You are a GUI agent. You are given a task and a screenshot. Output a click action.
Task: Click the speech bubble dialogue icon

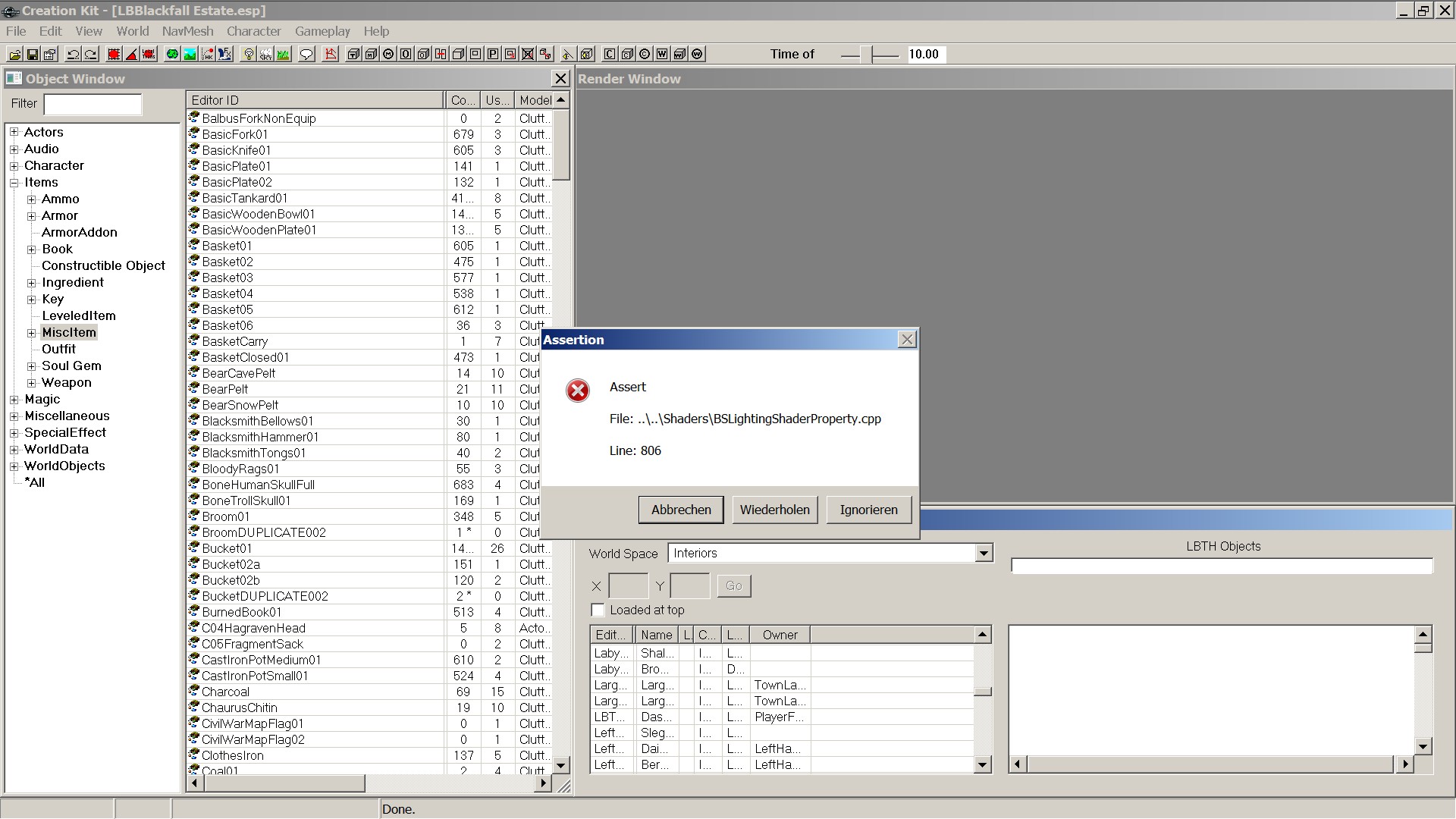[306, 54]
